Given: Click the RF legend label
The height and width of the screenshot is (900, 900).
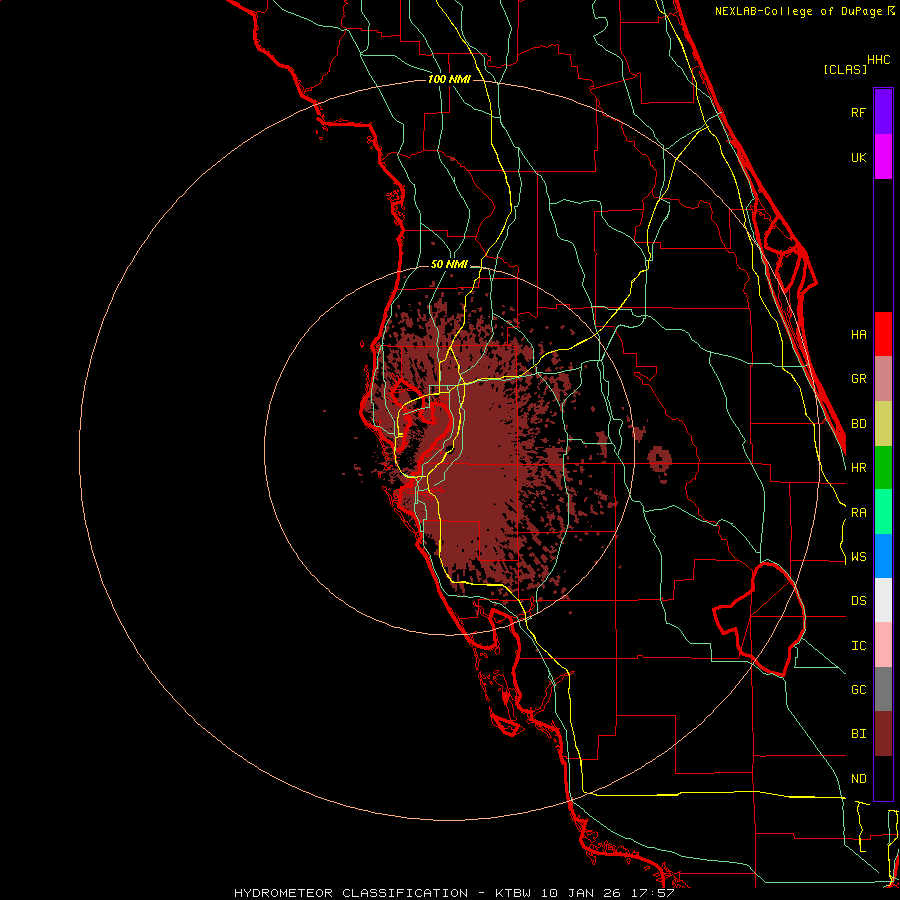Looking at the screenshot, I should tap(859, 112).
